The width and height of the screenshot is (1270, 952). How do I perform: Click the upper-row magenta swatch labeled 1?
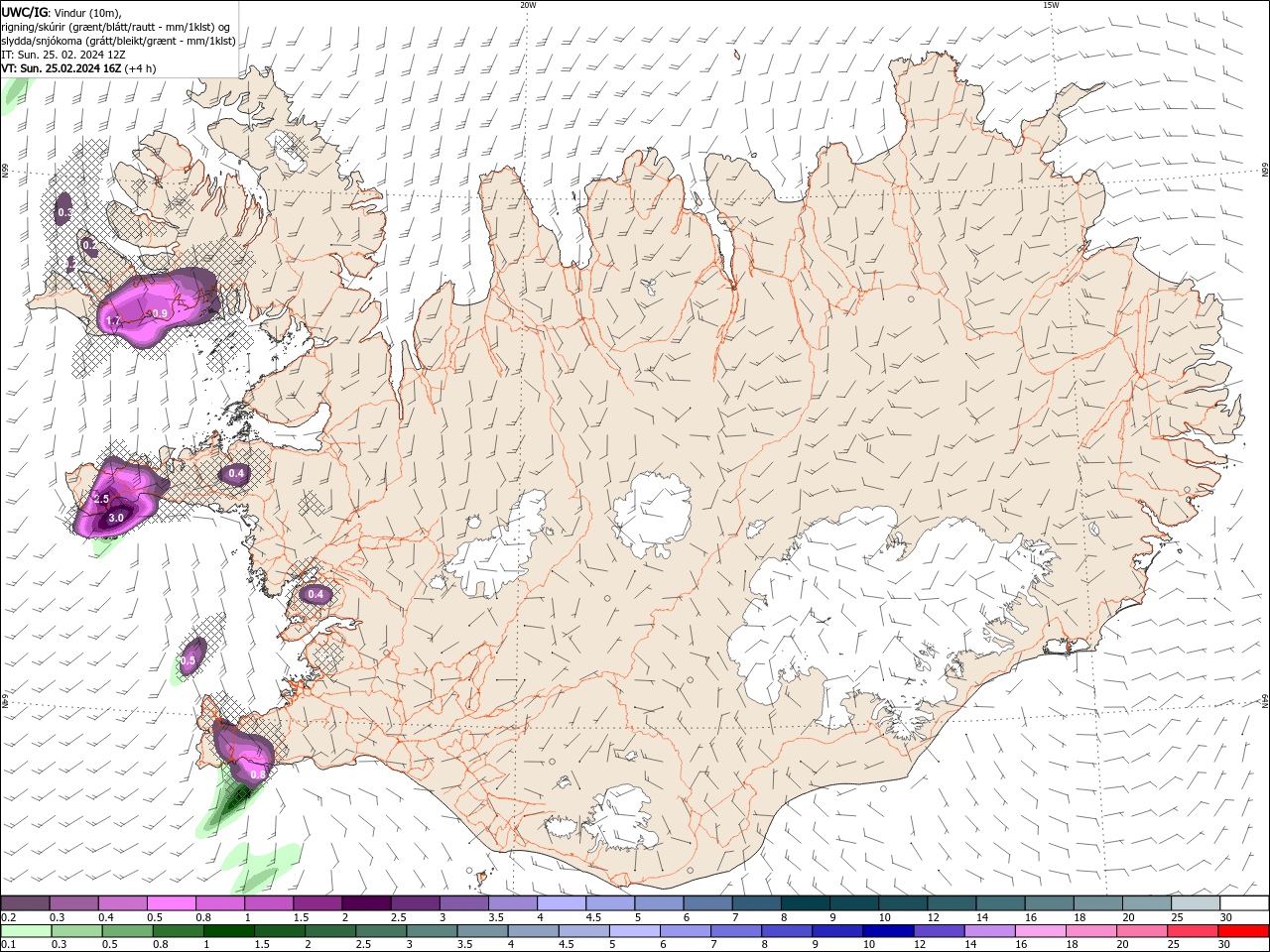pos(268,903)
